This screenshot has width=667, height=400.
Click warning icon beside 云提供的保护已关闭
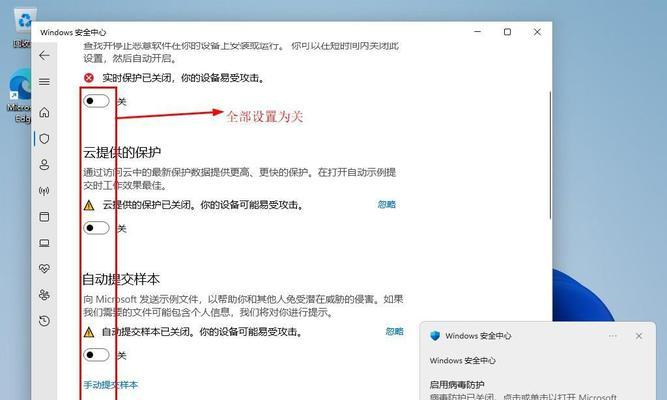88,206
